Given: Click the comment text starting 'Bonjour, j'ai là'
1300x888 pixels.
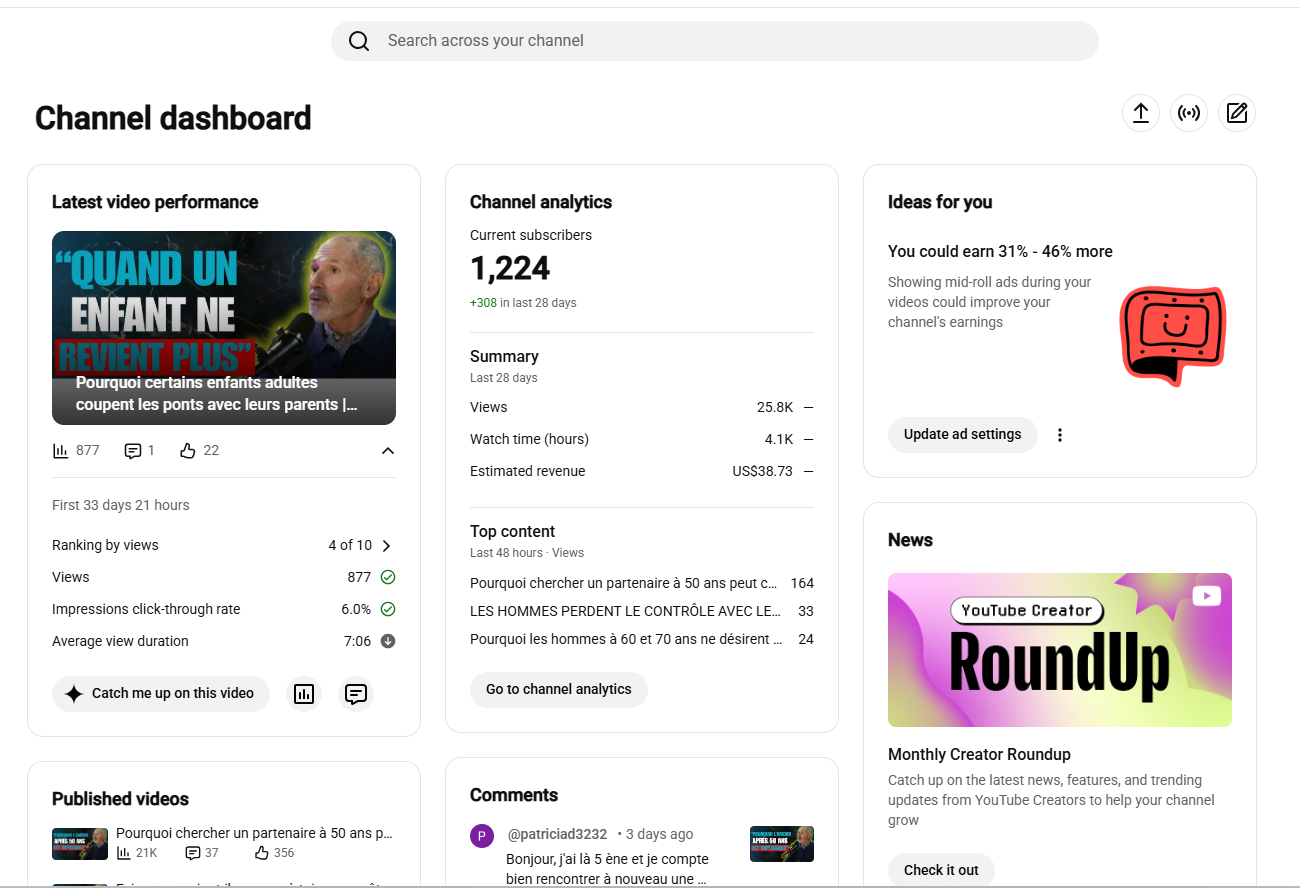Looking at the screenshot, I should point(608,869).
